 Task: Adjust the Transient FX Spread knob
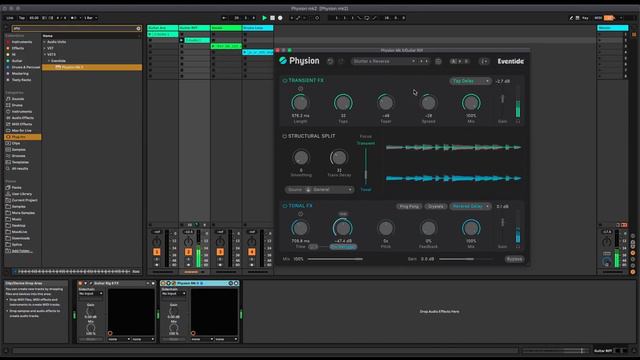[x=428, y=103]
